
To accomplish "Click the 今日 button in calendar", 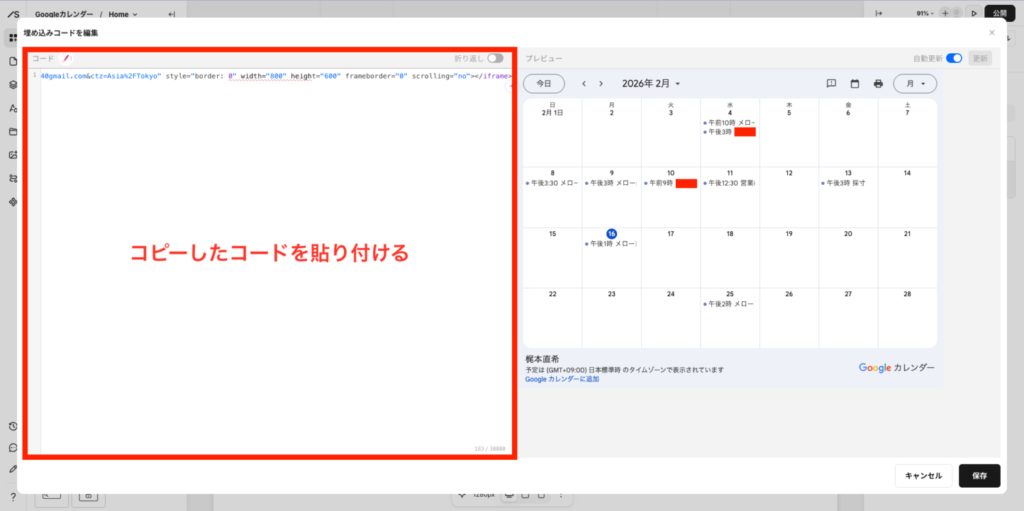I will [x=543, y=83].
